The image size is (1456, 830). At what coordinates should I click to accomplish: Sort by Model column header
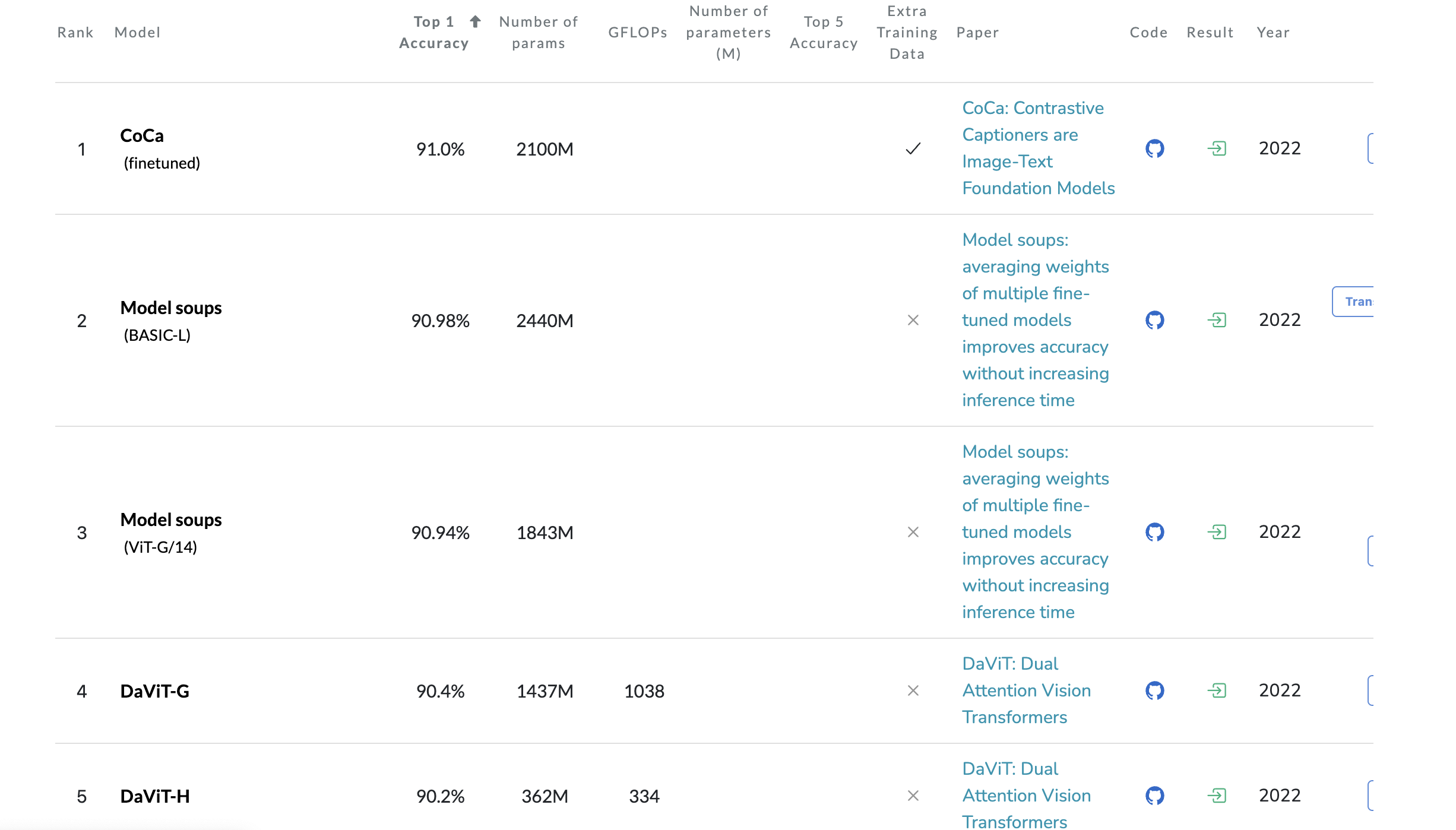point(137,33)
